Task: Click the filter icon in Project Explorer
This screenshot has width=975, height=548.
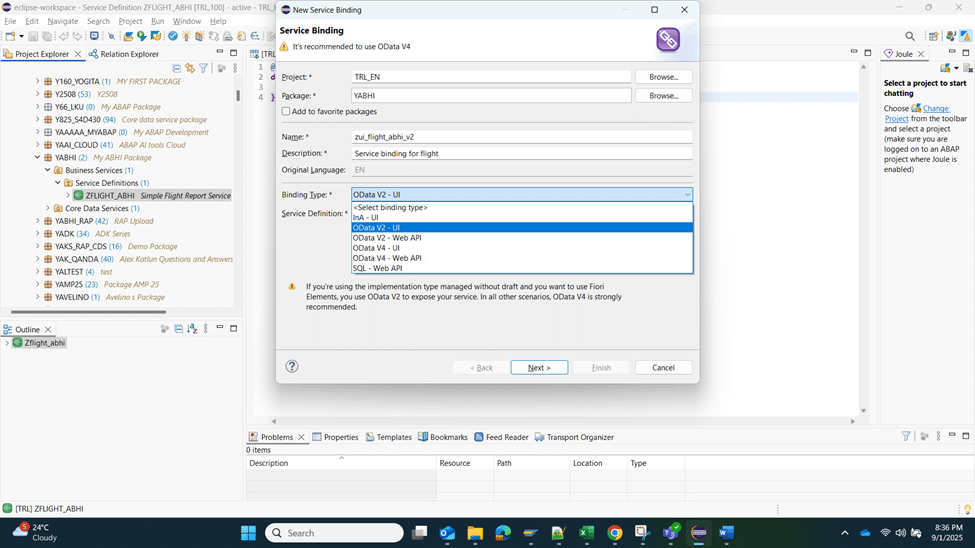Action: click(204, 69)
